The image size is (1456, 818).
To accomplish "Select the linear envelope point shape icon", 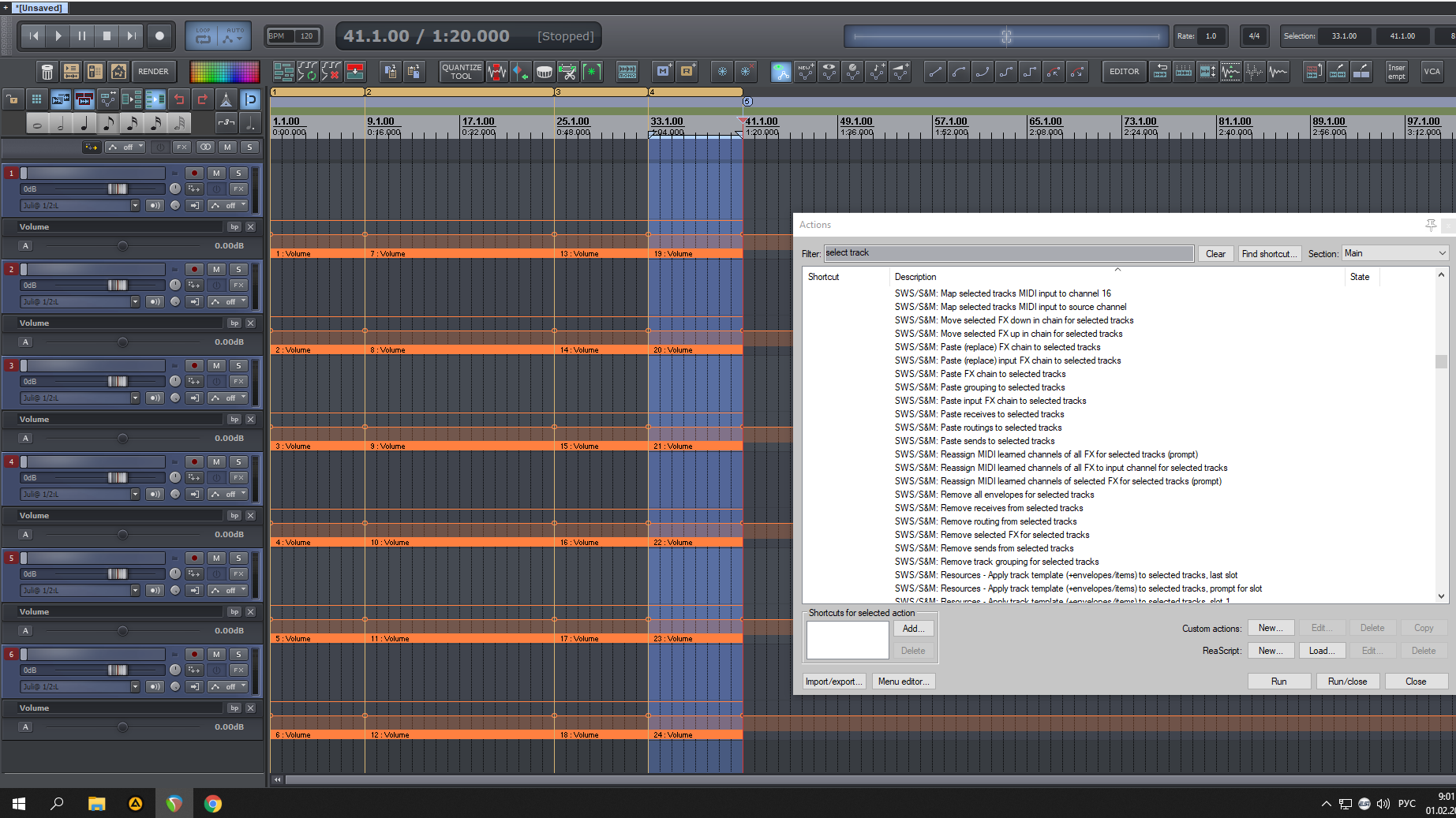I will coord(935,72).
